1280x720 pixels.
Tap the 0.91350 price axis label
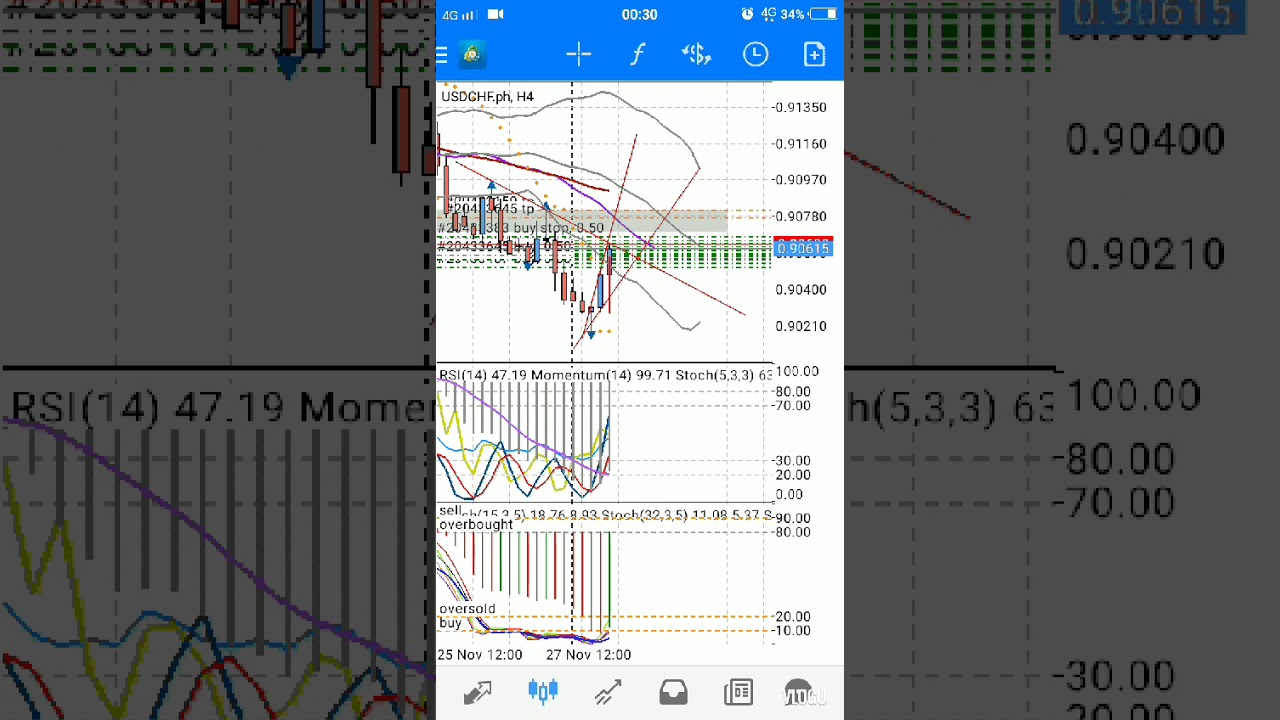(801, 107)
